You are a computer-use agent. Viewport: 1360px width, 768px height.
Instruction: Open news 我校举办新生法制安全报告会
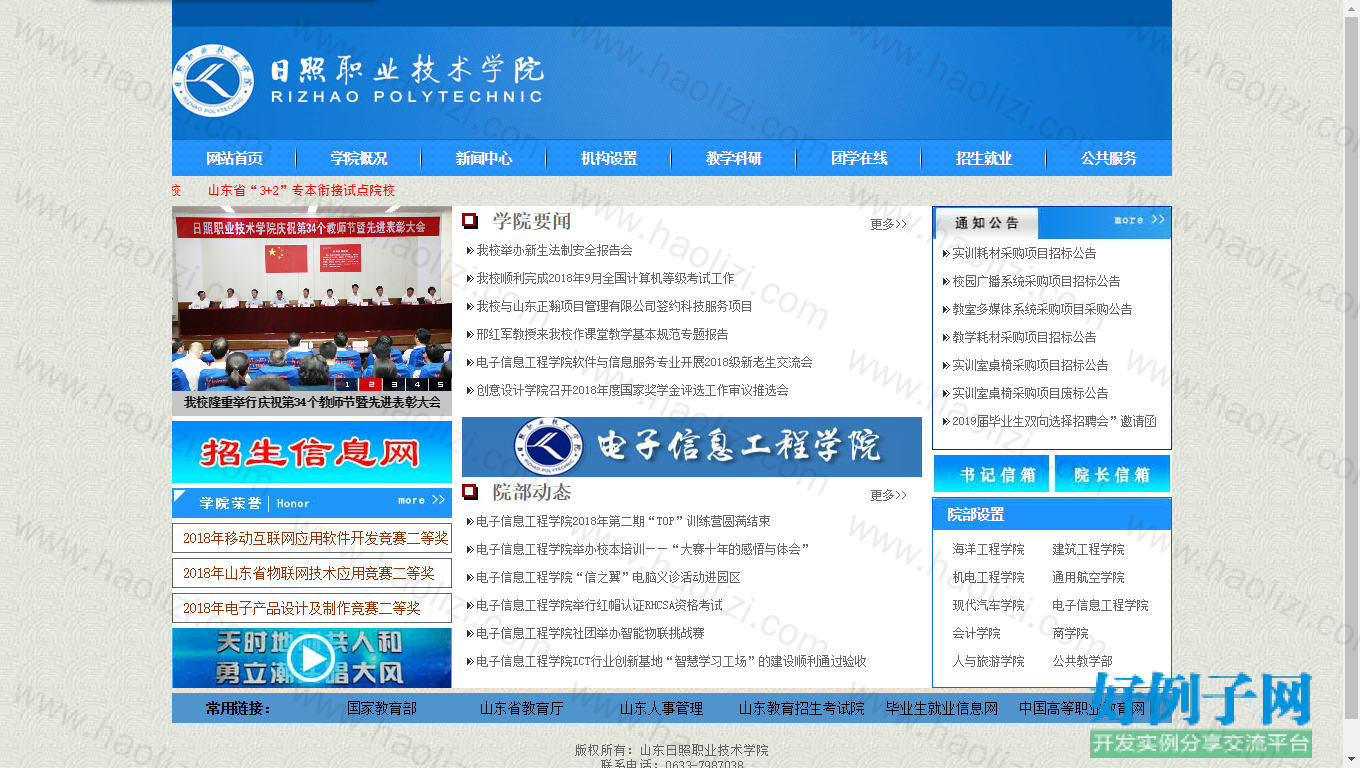[554, 250]
